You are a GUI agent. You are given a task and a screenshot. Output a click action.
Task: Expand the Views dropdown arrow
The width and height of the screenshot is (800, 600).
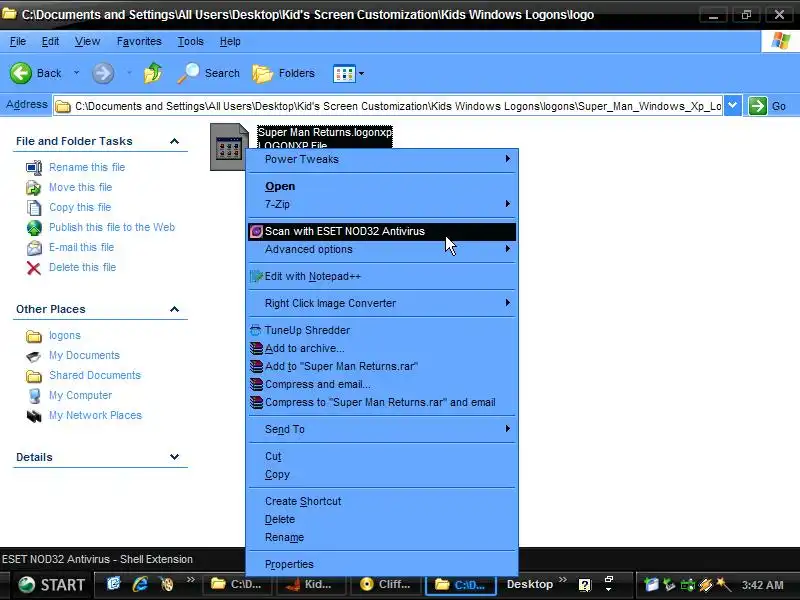click(361, 73)
